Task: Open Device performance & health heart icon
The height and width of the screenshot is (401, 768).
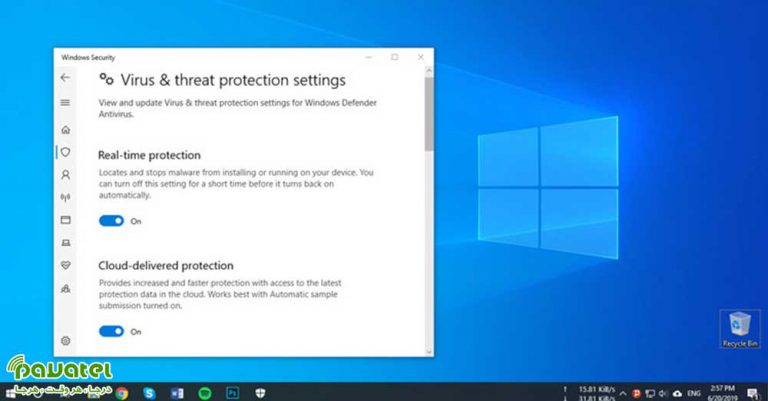Action: [66, 265]
